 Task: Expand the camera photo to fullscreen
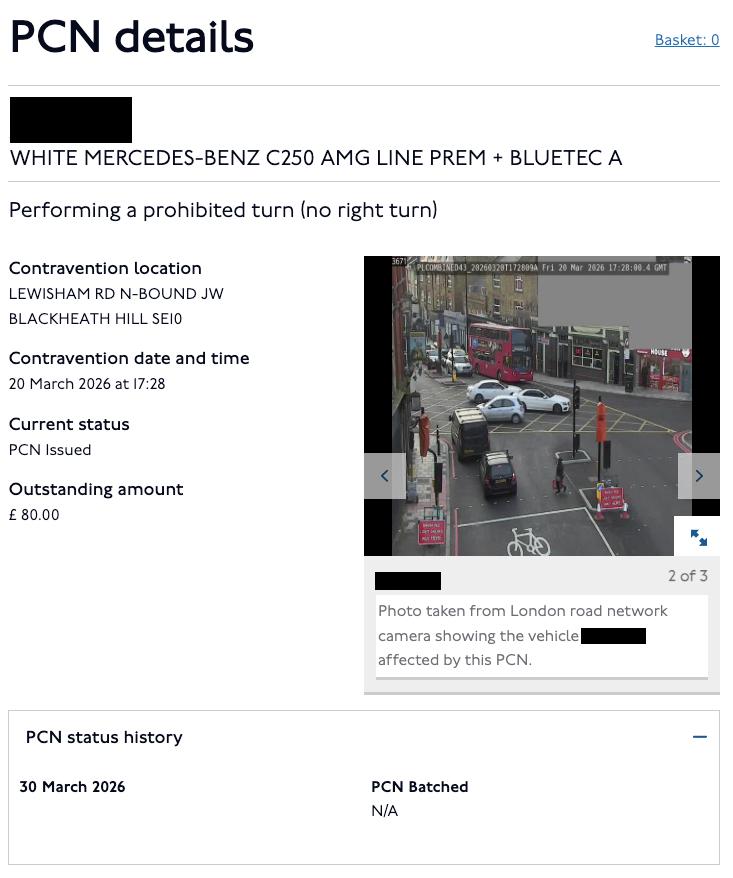coord(698,537)
